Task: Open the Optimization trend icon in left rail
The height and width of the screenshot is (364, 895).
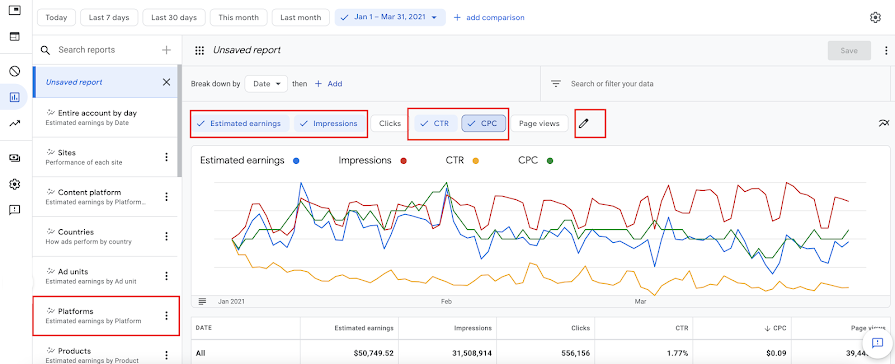Action: (15, 123)
